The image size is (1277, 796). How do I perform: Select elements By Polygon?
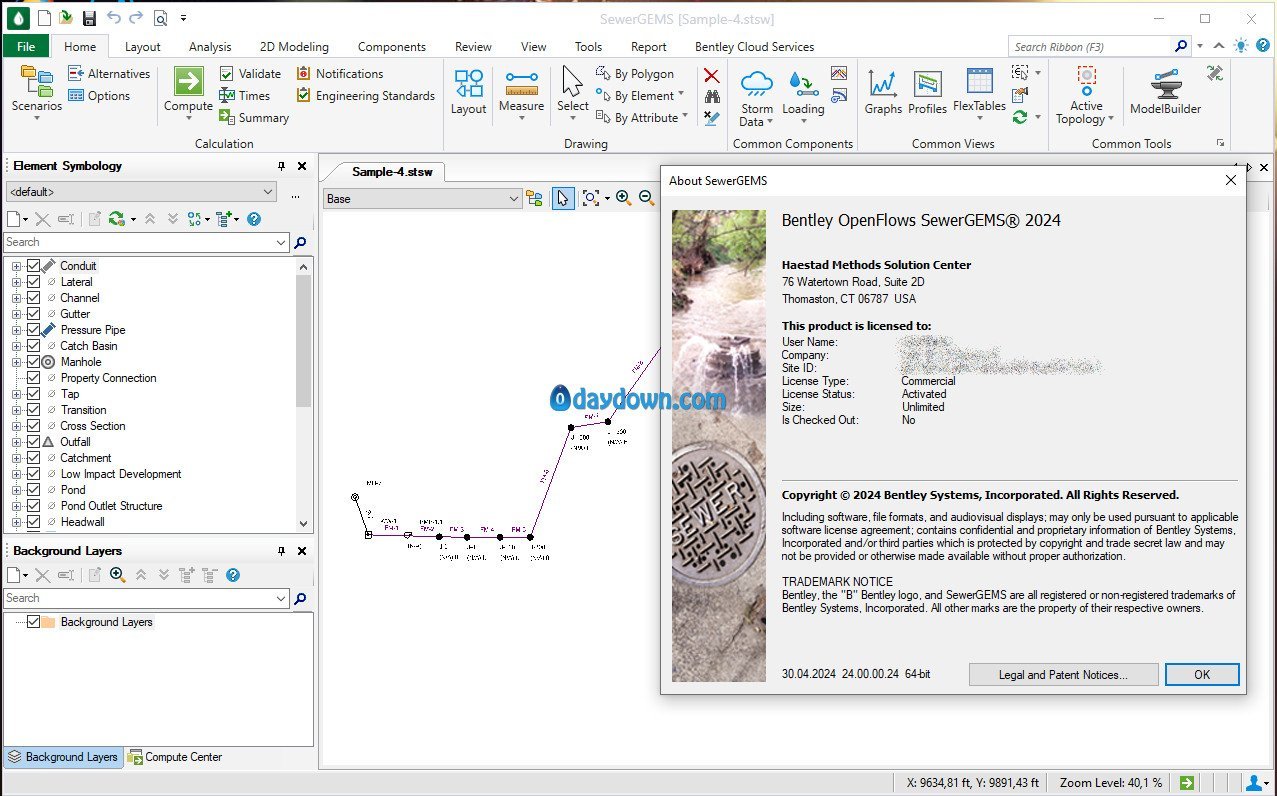(635, 73)
